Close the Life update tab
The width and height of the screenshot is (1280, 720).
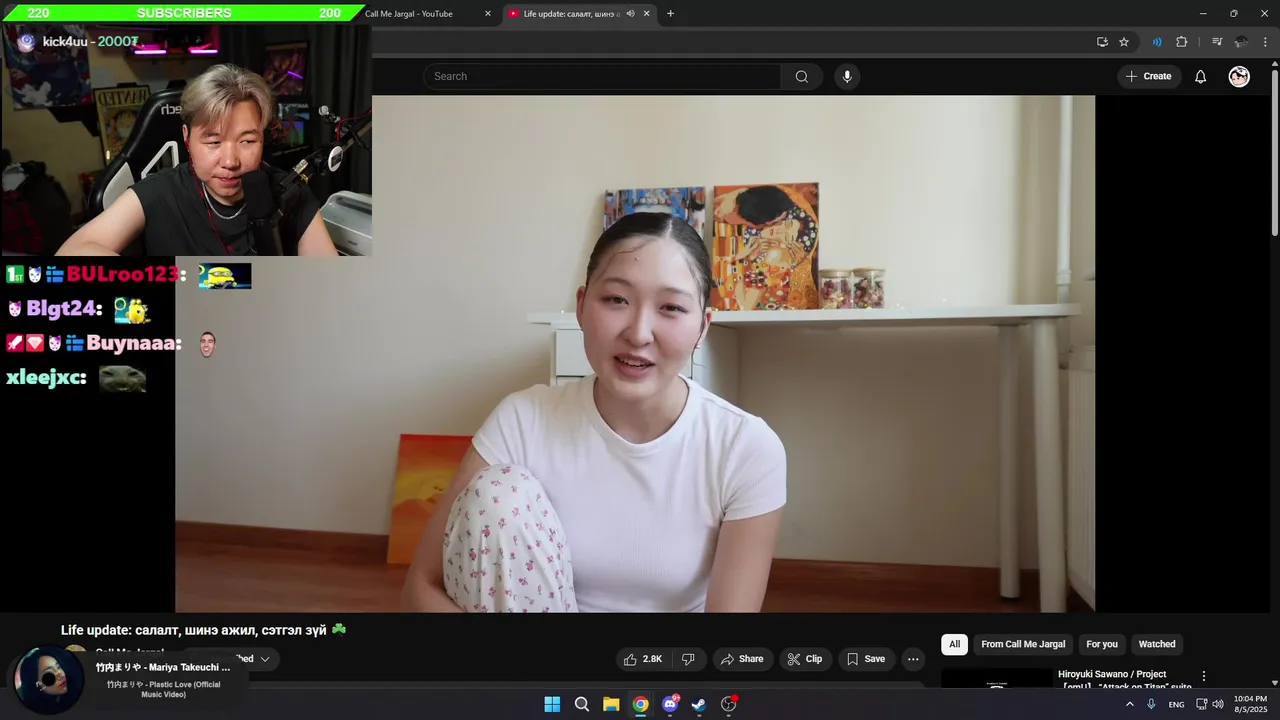coord(647,14)
